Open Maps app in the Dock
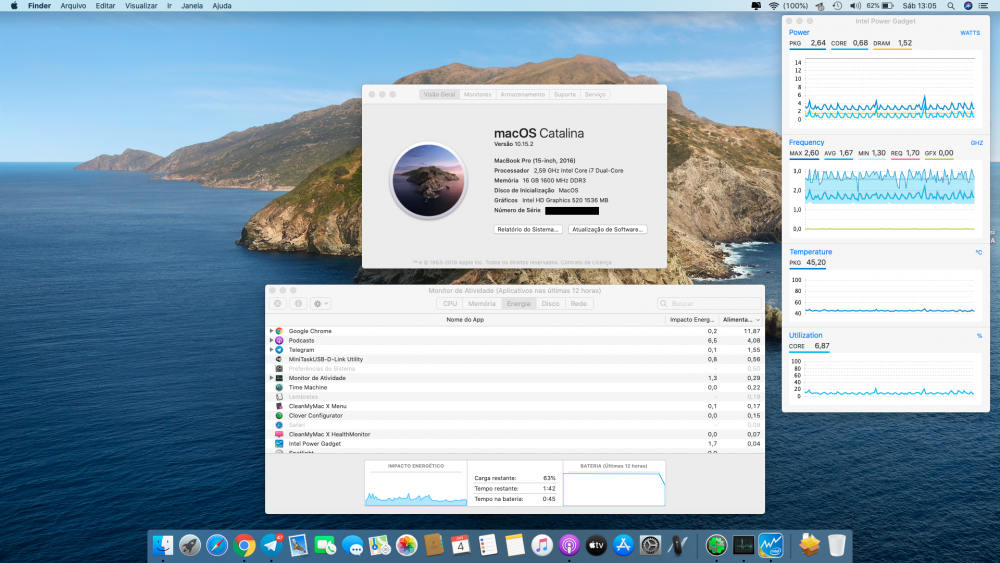Viewport: 1000px width, 563px height. pos(379,545)
